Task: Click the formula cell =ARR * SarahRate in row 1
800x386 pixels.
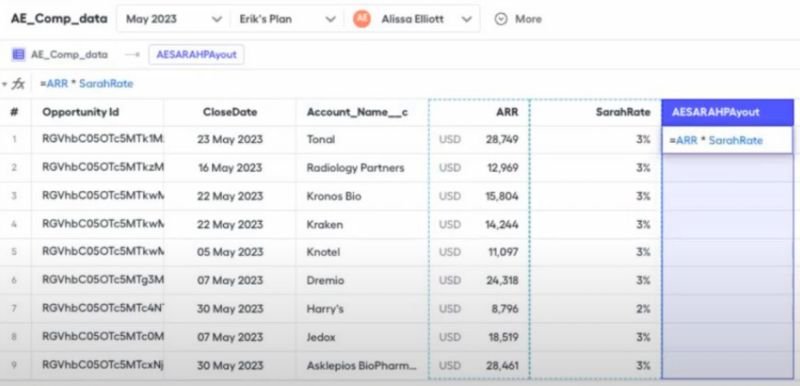Action: tap(728, 140)
